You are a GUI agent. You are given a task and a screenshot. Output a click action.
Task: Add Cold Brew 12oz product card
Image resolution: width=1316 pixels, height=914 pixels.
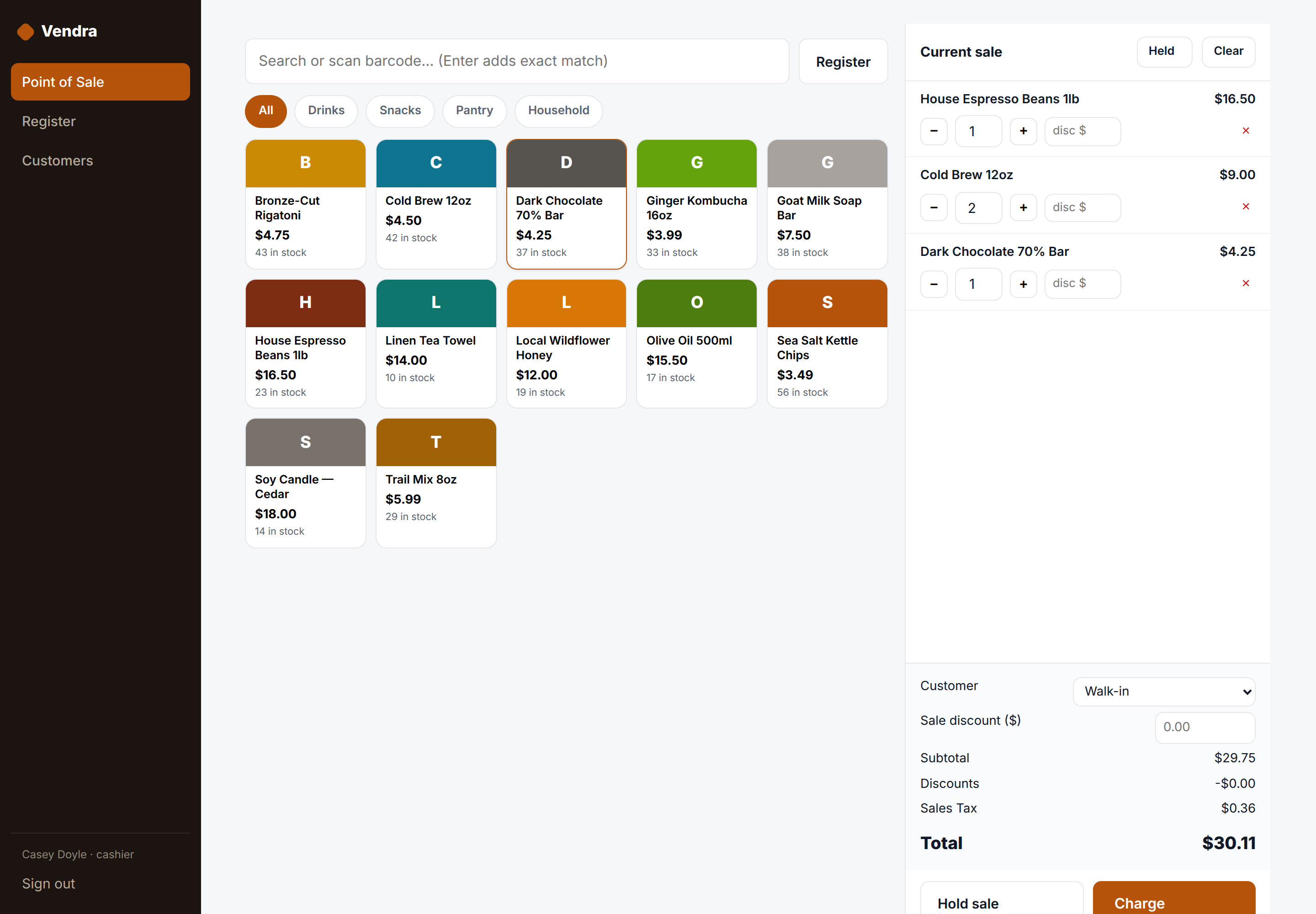coord(436,204)
